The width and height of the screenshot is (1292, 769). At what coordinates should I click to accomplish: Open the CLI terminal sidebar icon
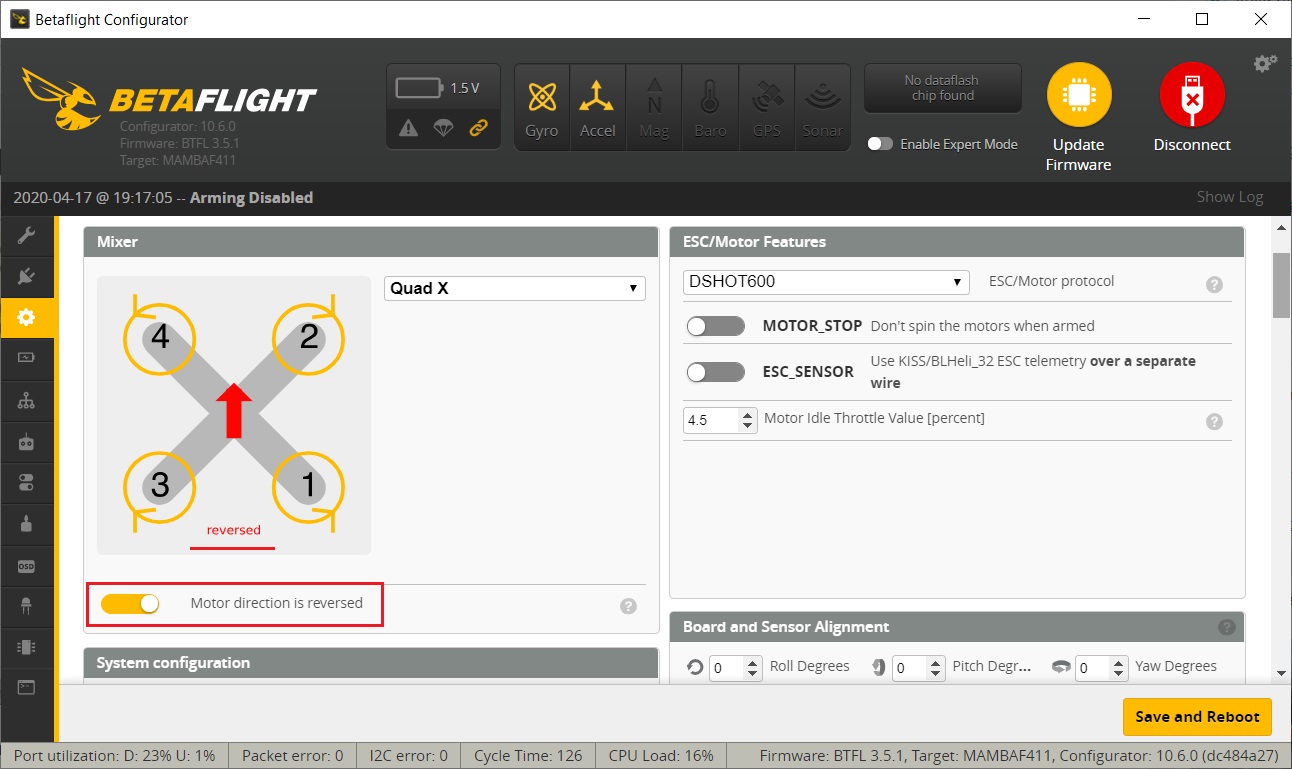(x=26, y=687)
